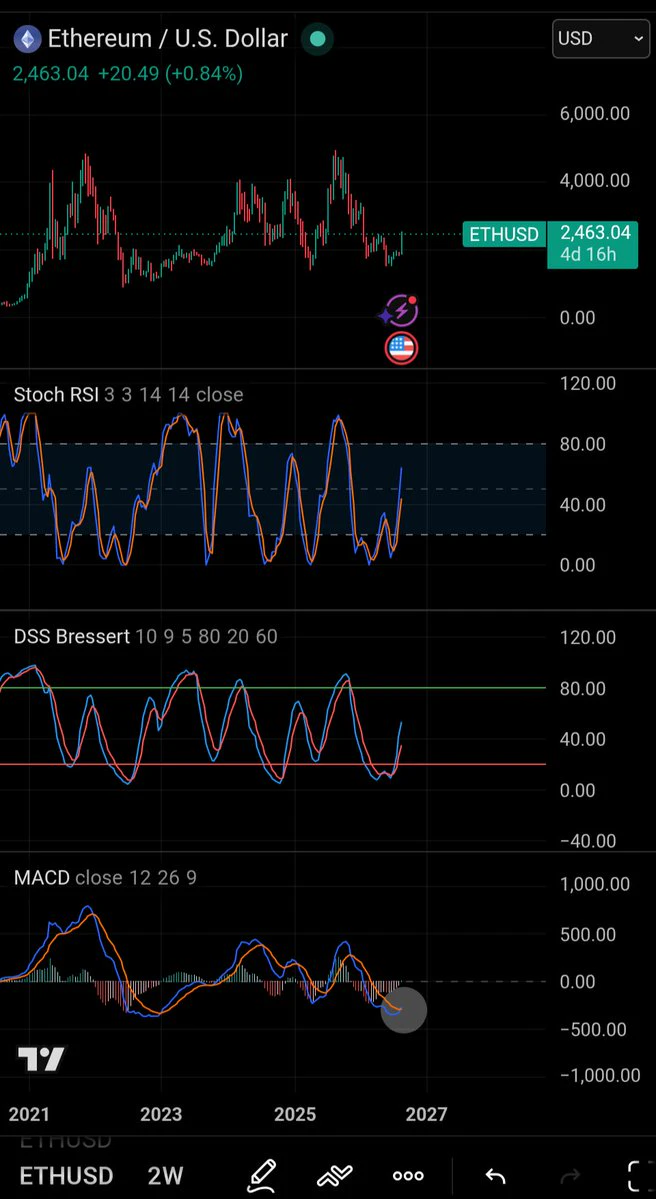Open the USD currency dropdown
Viewport: 656px width, 1199px height.
pos(600,38)
